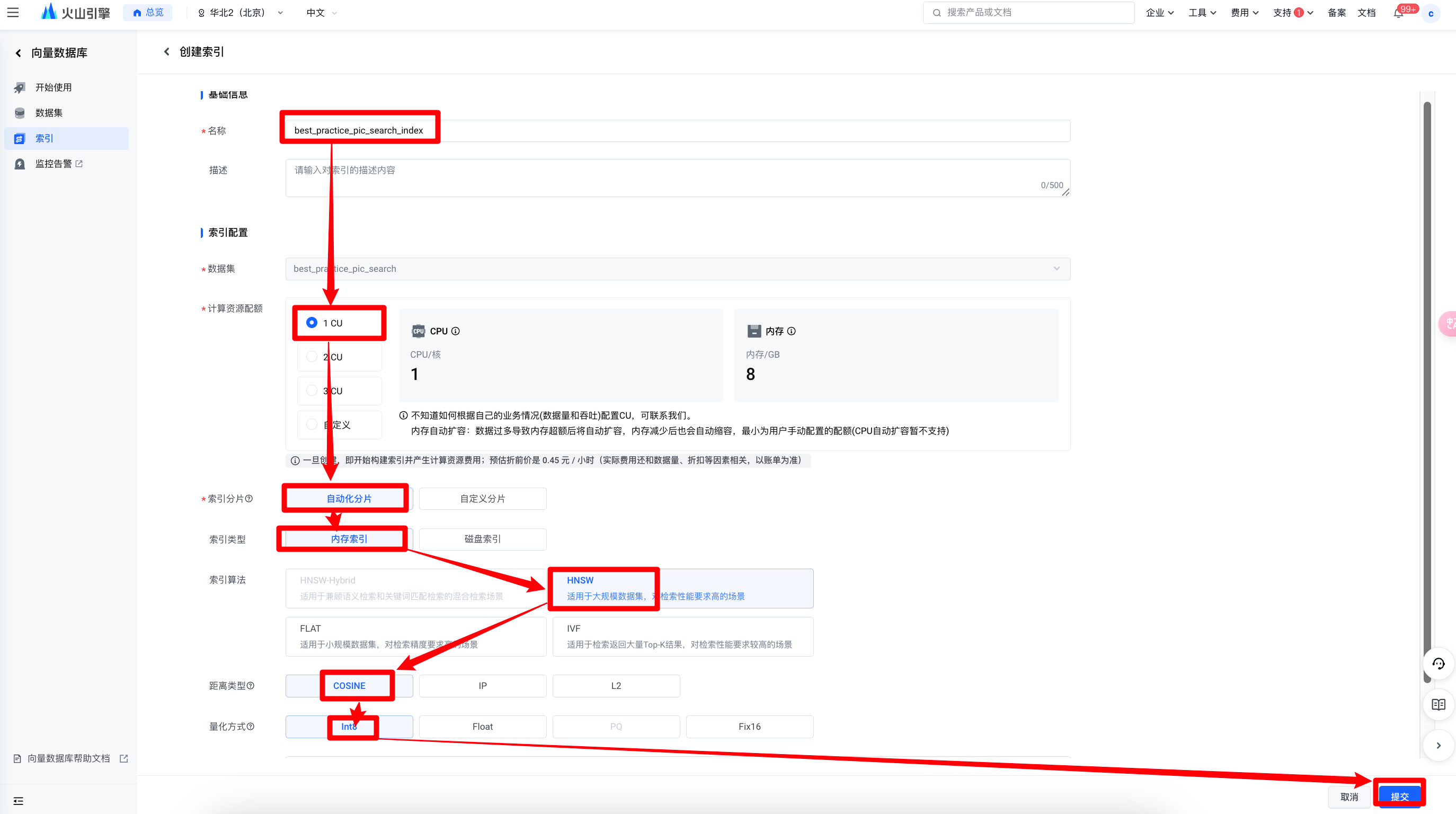Expand 企业 top menu

1159,12
